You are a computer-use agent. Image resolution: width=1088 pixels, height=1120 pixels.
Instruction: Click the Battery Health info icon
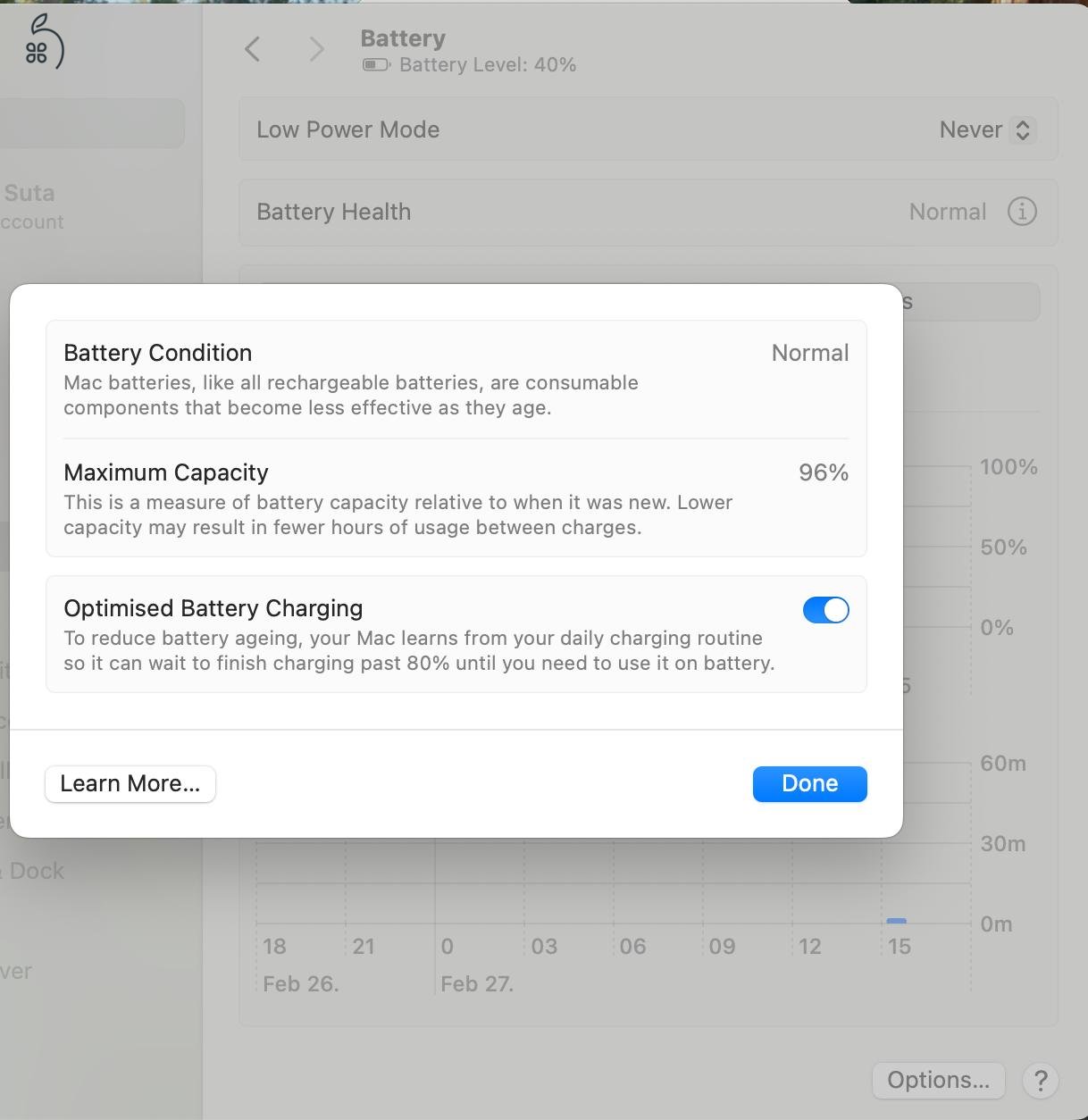tap(1022, 212)
